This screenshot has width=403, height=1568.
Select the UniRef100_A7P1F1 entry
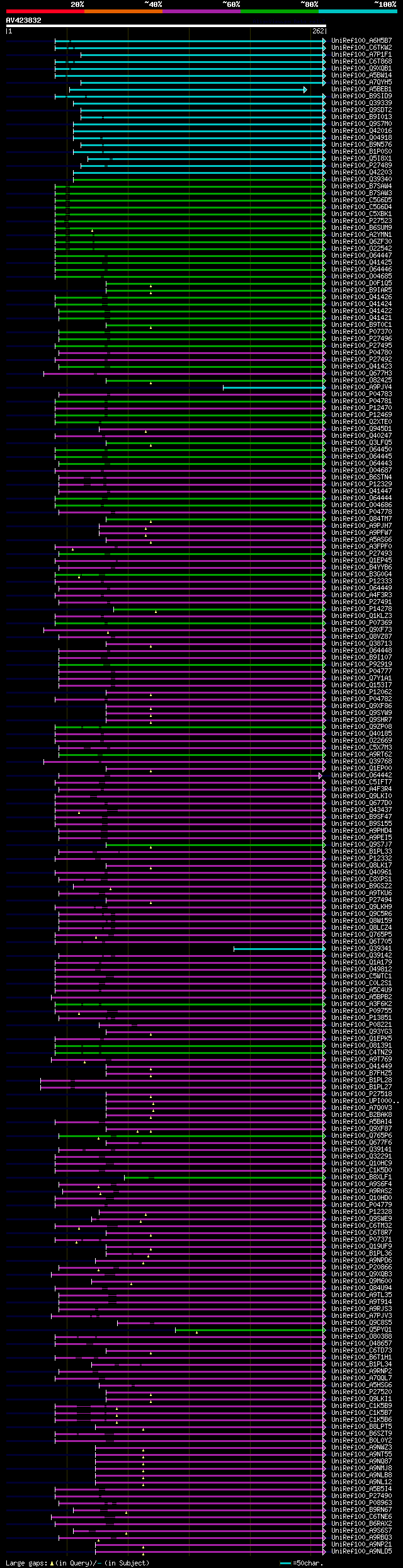point(361,55)
